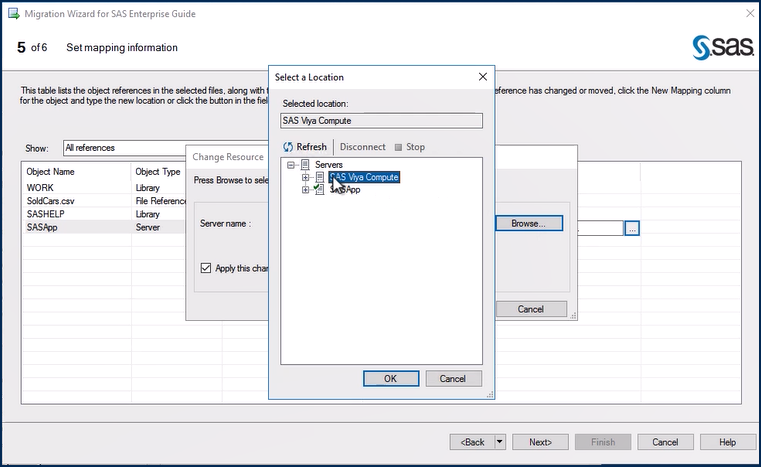Click the Migration Wizard title bar icon

(x=14, y=14)
